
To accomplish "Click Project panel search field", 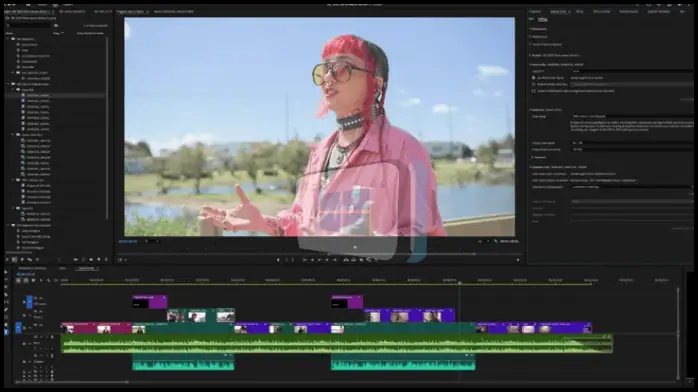I will click(x=29, y=25).
